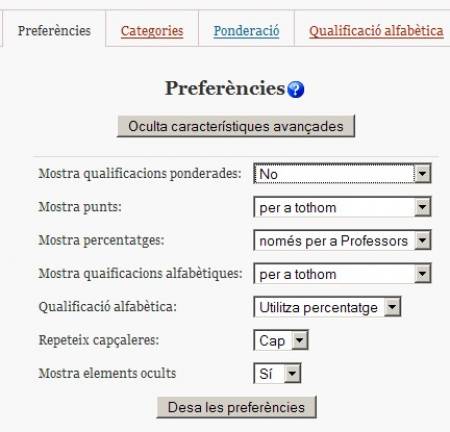Switch to the Categories tab
This screenshot has height=432, width=450.
(152, 31)
